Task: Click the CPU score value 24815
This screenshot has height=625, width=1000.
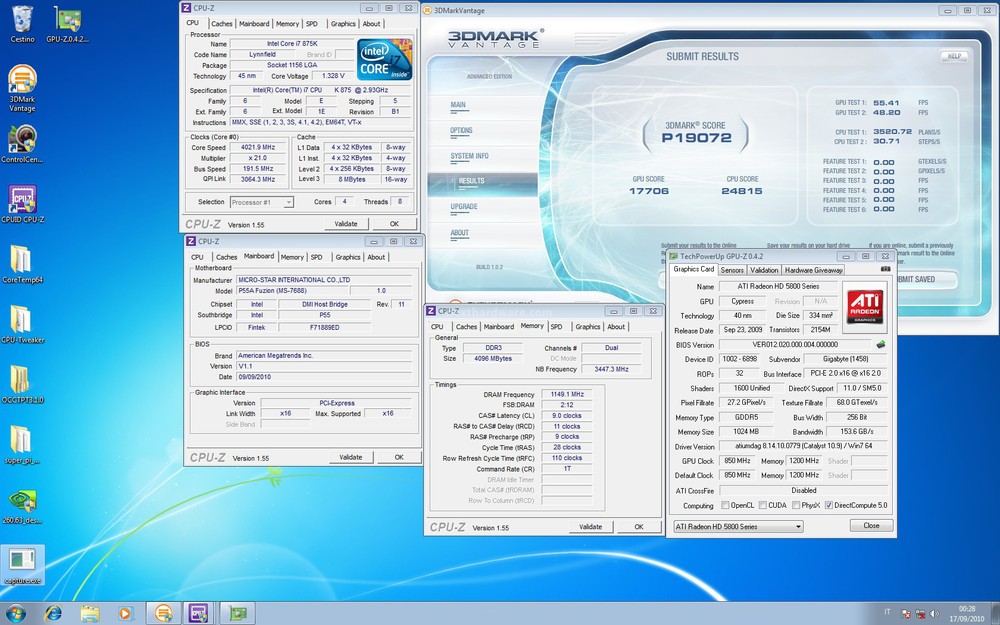Action: (x=742, y=191)
